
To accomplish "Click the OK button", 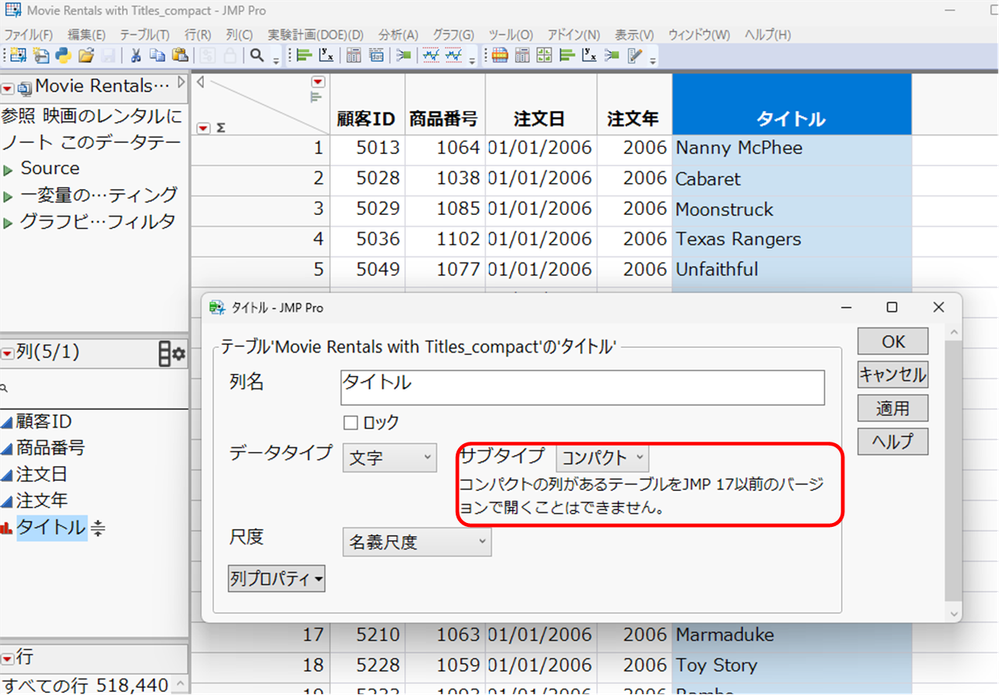I will (x=893, y=341).
